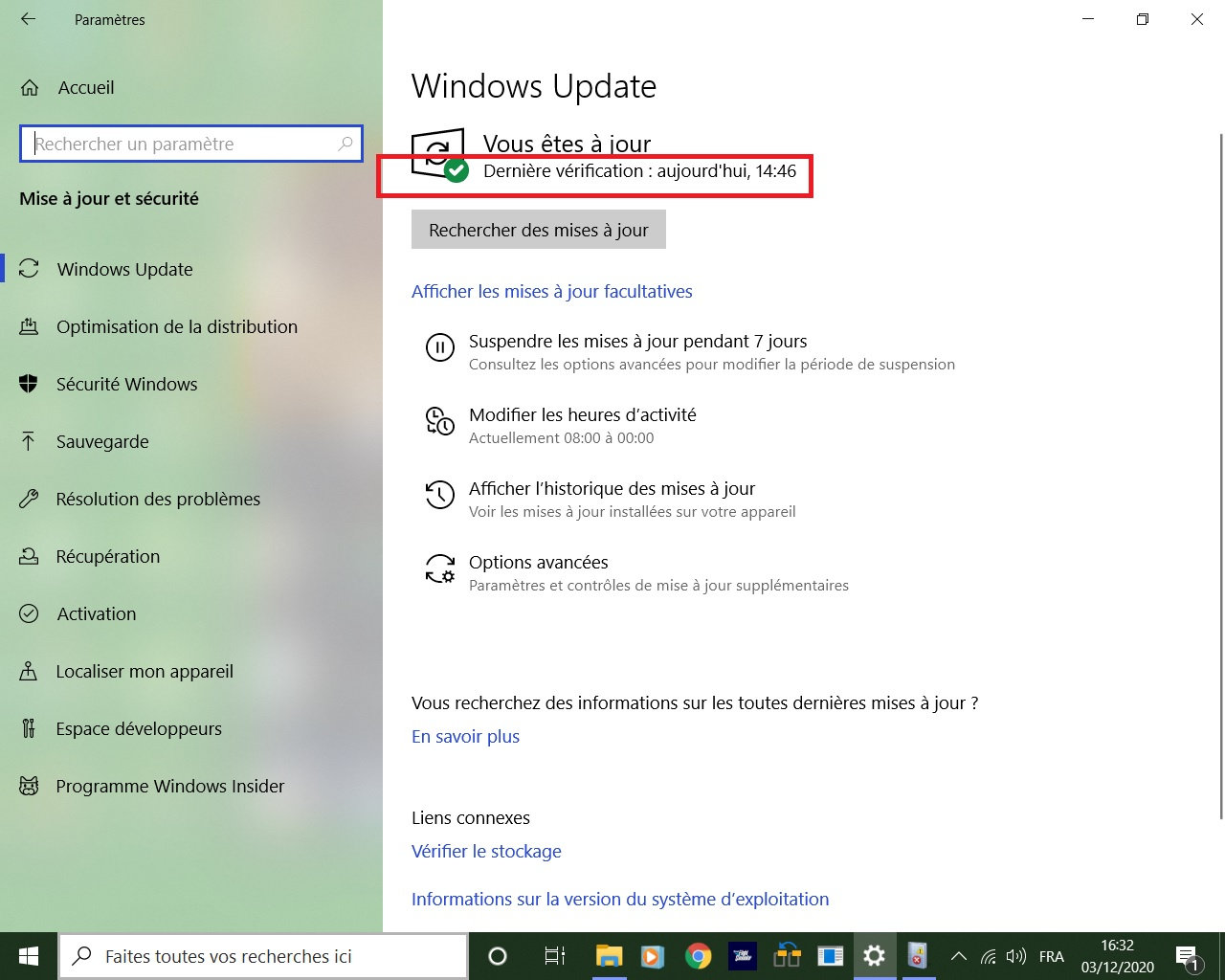The width and height of the screenshot is (1225, 980).
Task: Click the Settings gear in the taskbar
Action: click(x=874, y=956)
